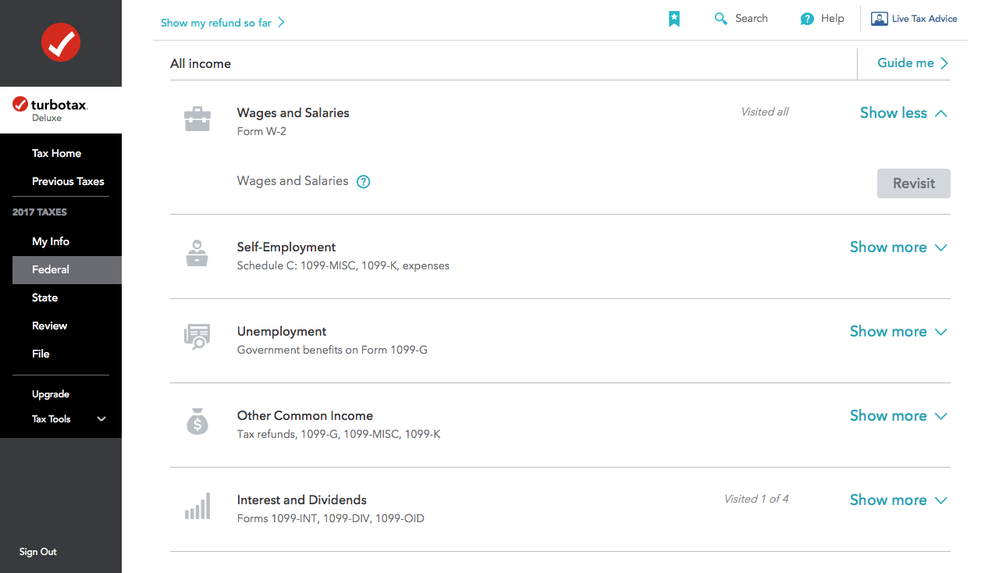The width and height of the screenshot is (999, 573).
Task: Click the Other Common Income money bag icon
Action: [197, 422]
